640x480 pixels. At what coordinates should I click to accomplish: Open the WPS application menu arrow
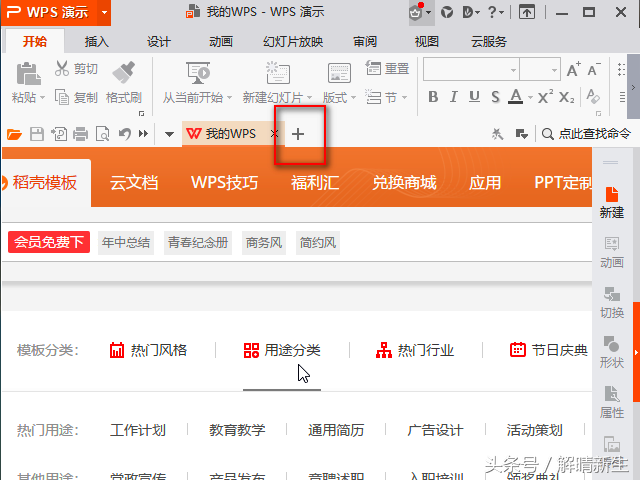click(104, 12)
